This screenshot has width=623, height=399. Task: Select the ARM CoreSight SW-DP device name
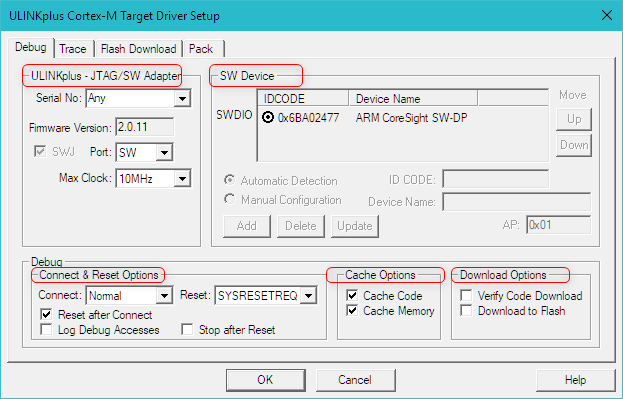[x=411, y=118]
